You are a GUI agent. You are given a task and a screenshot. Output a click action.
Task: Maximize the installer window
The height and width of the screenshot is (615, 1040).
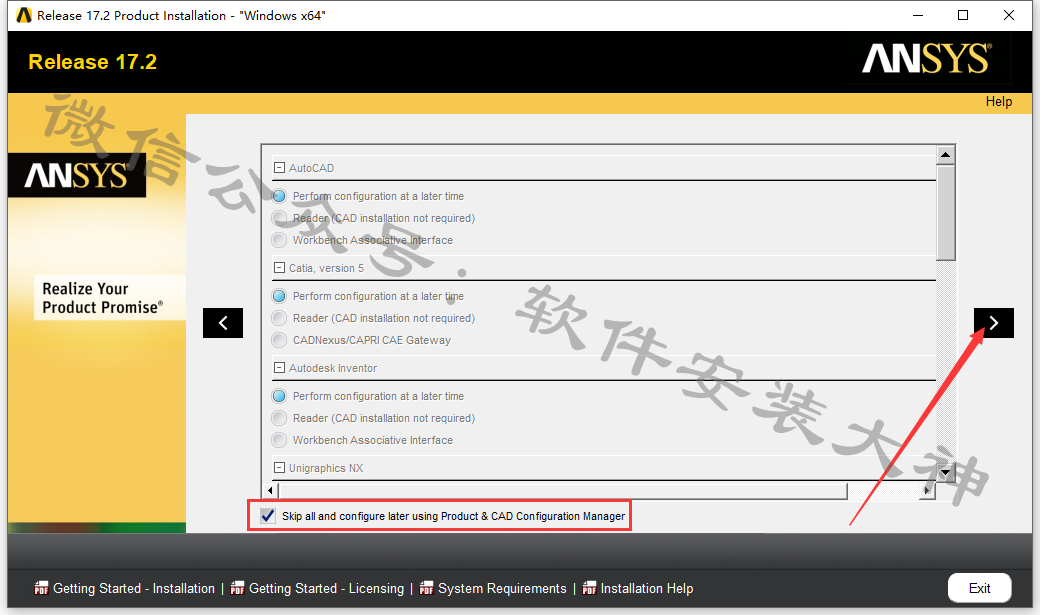tap(963, 15)
